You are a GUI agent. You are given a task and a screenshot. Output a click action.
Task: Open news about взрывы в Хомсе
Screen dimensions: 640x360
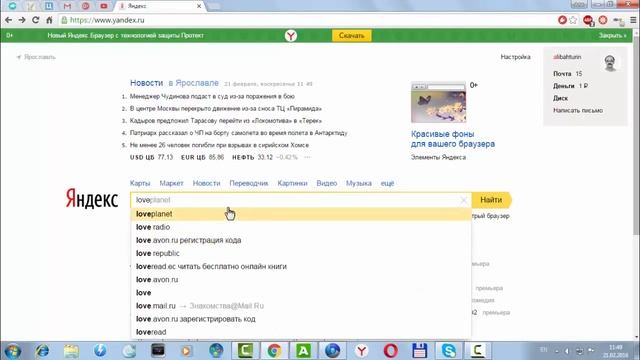219,145
